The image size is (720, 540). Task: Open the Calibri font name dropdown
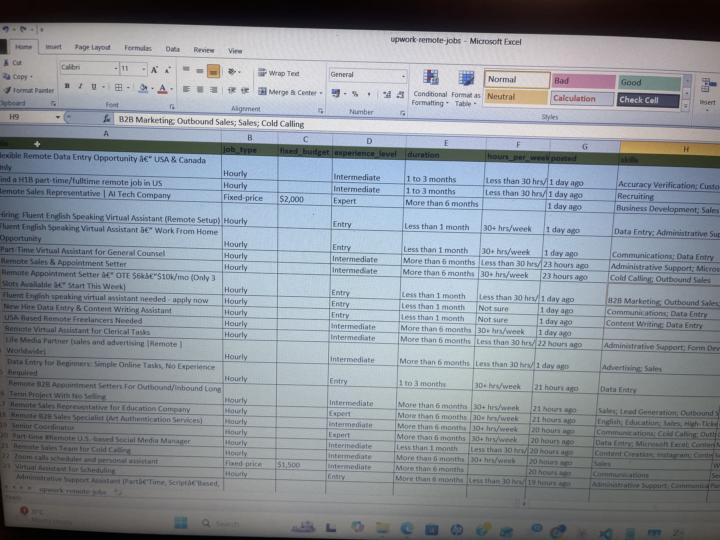pyautogui.click(x=116, y=68)
